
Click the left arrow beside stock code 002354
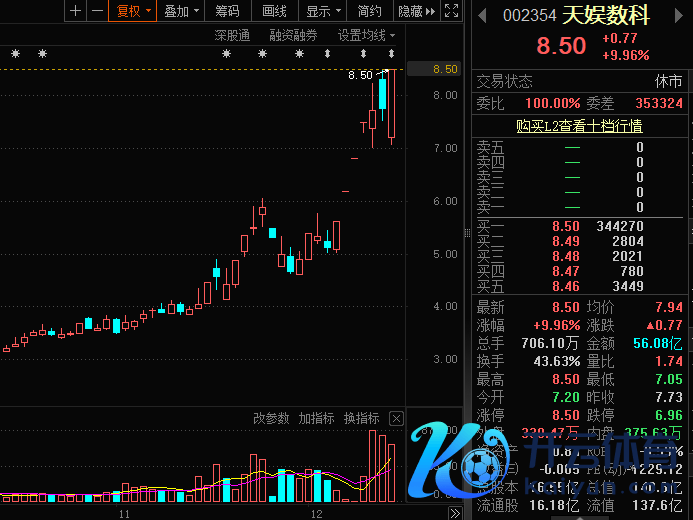pyautogui.click(x=482, y=16)
